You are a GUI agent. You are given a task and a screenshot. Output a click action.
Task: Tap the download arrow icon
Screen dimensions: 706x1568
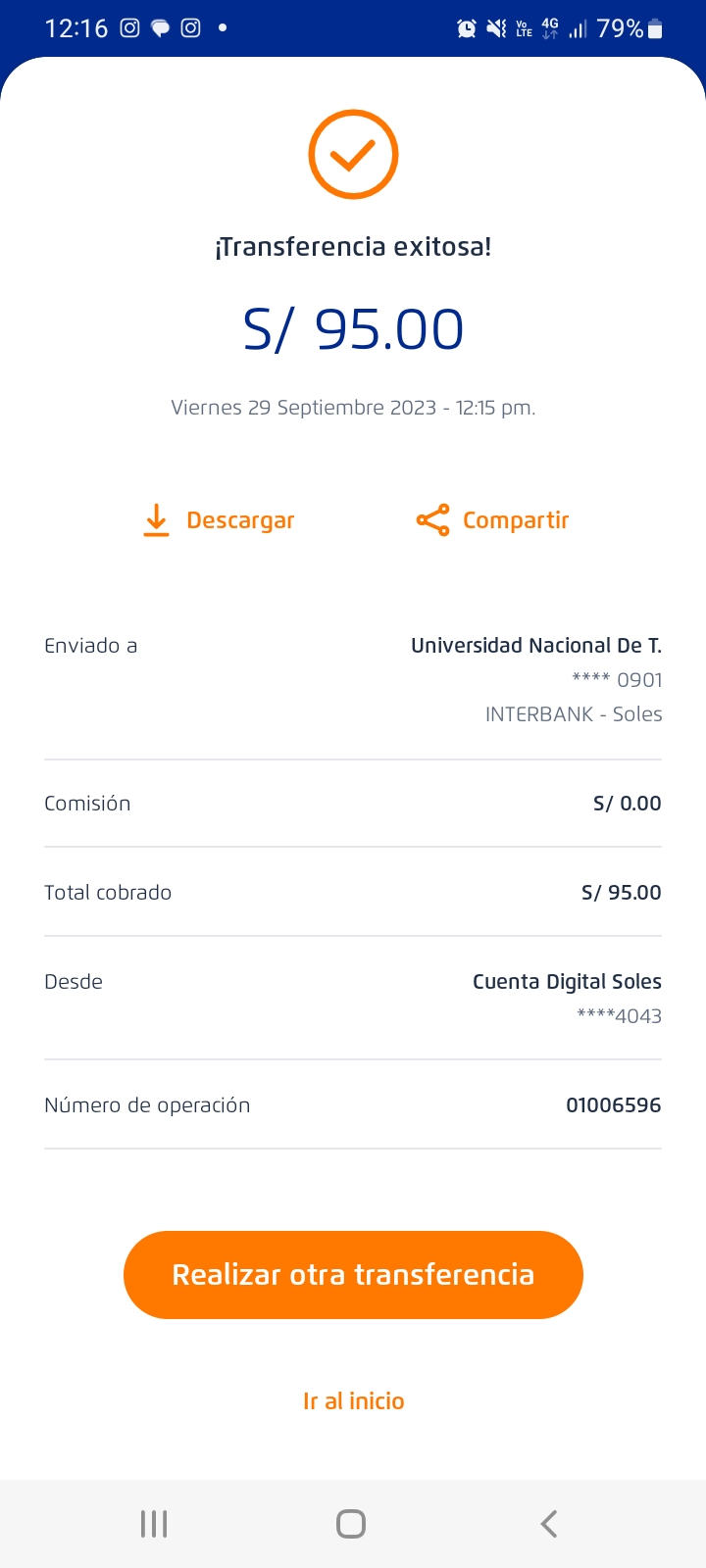point(156,520)
